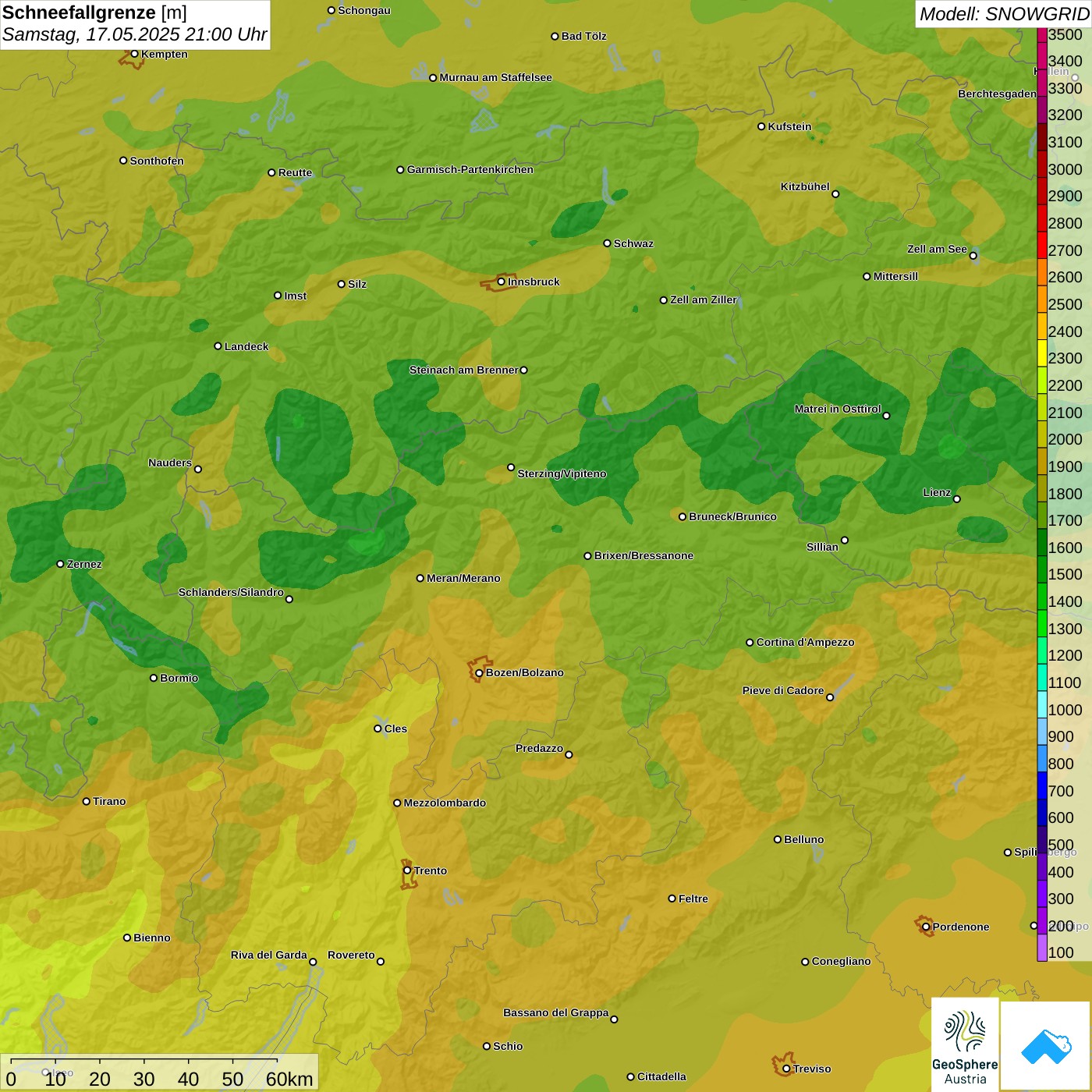Click the Pordenone city label
This screenshot has height=1092, width=1092.
pos(961,927)
